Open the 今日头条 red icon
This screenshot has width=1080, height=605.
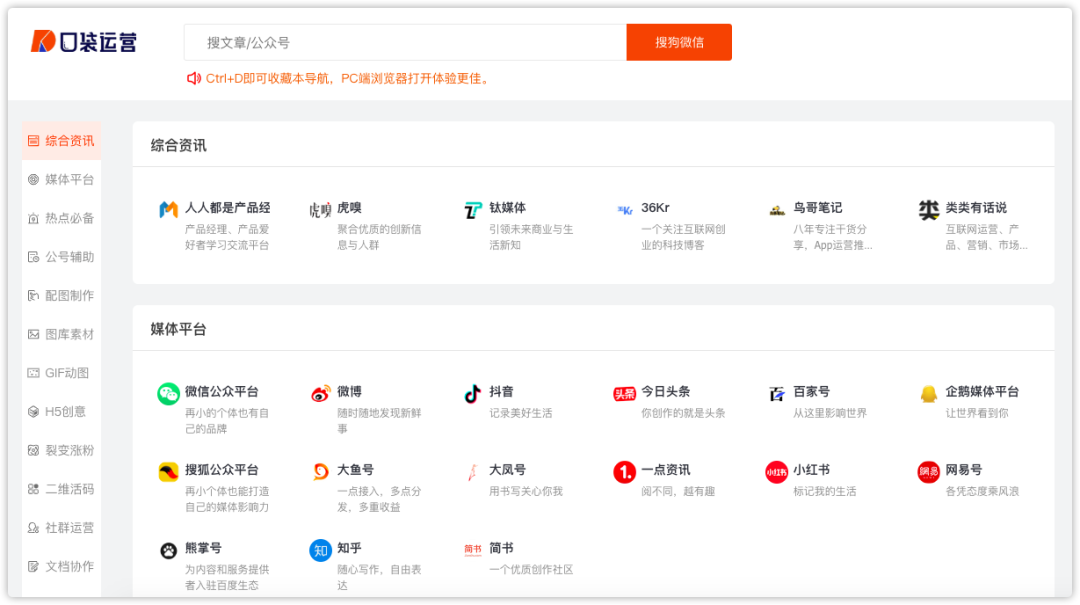click(x=625, y=393)
